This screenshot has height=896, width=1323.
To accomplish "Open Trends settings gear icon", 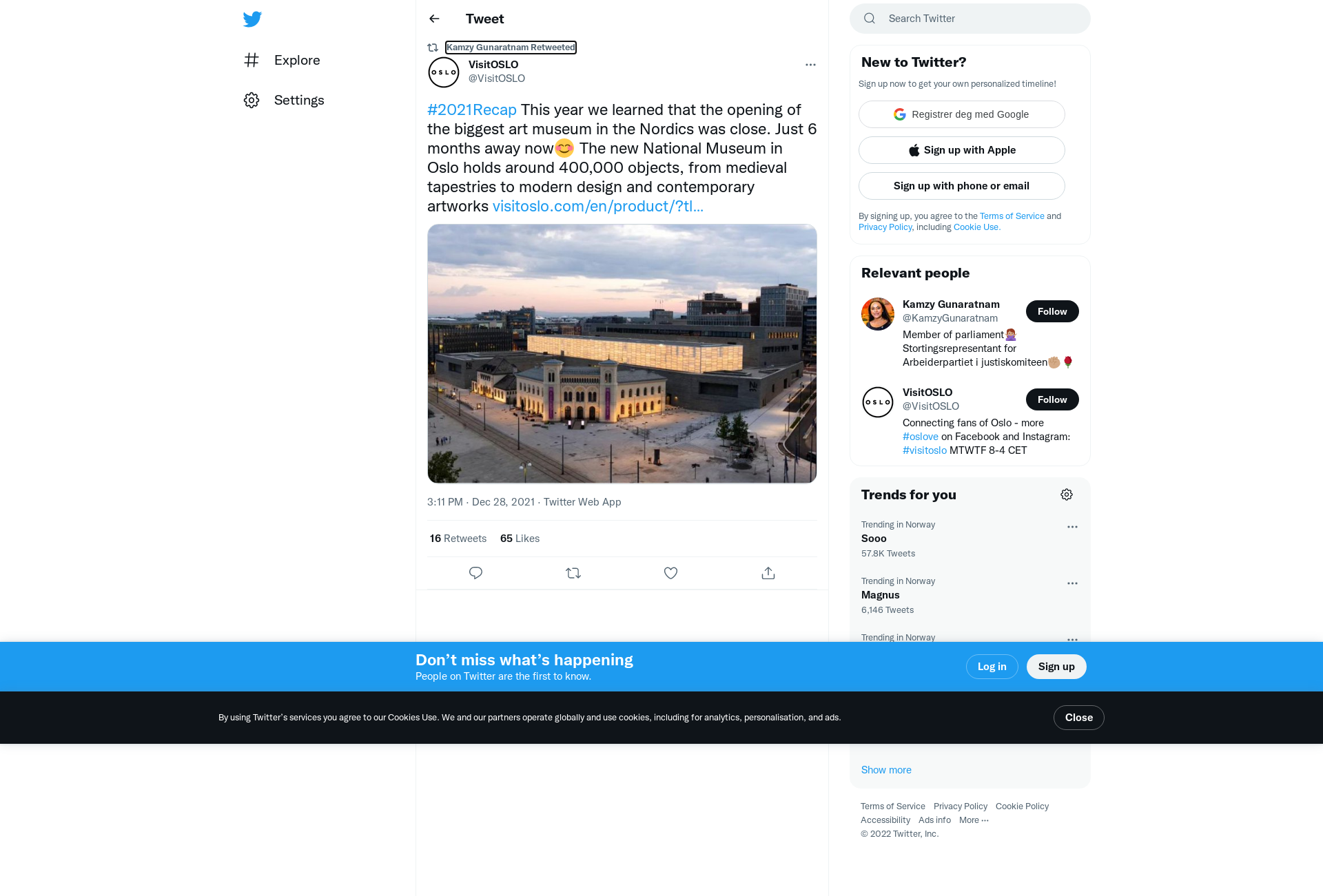I will point(1067,494).
